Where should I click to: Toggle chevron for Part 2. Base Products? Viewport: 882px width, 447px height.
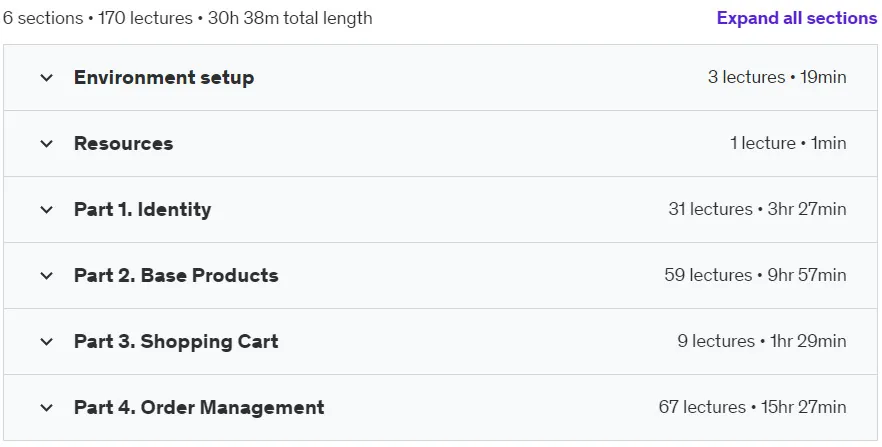tap(47, 276)
